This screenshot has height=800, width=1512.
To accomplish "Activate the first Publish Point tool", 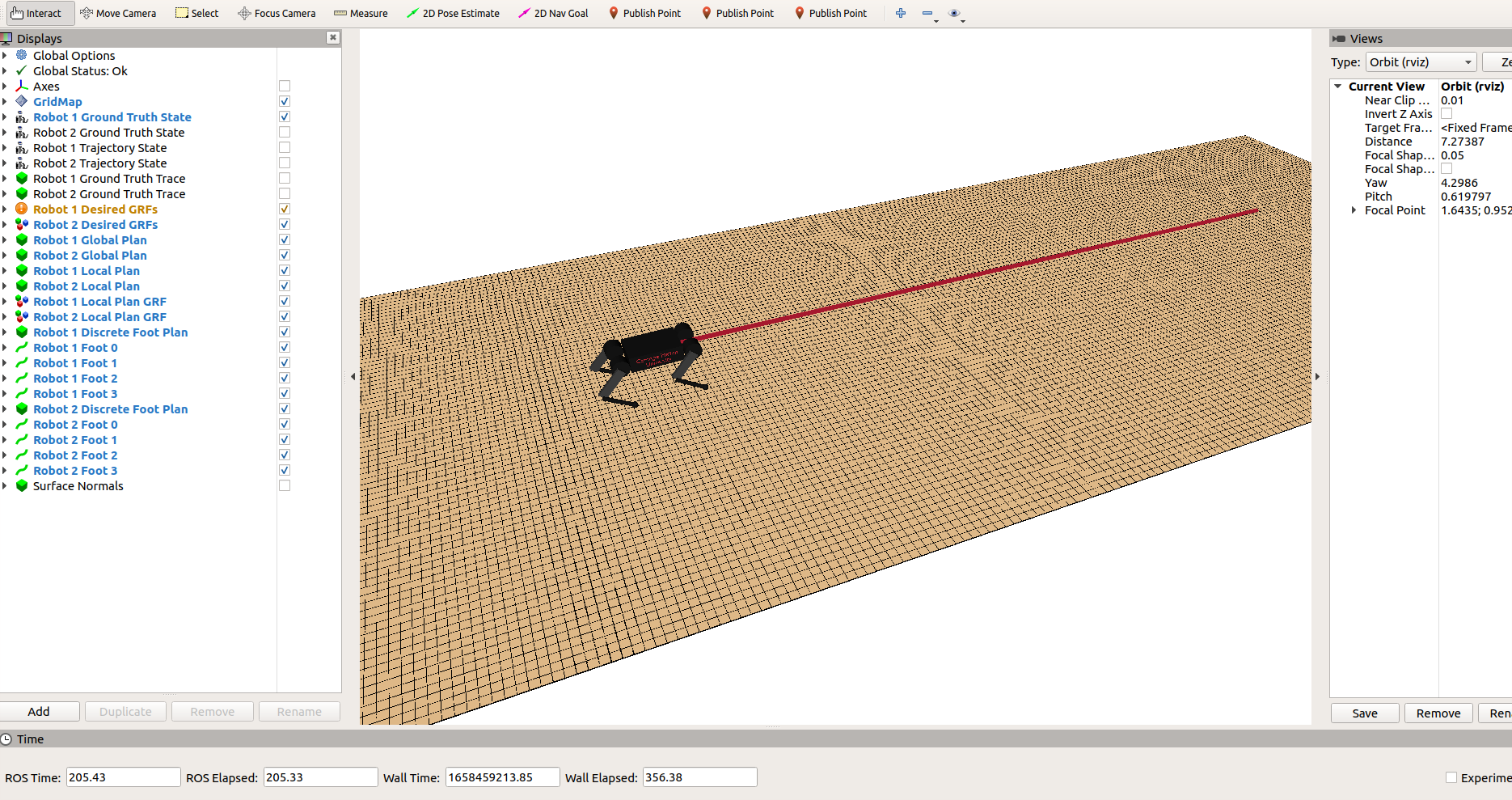I will pos(644,13).
